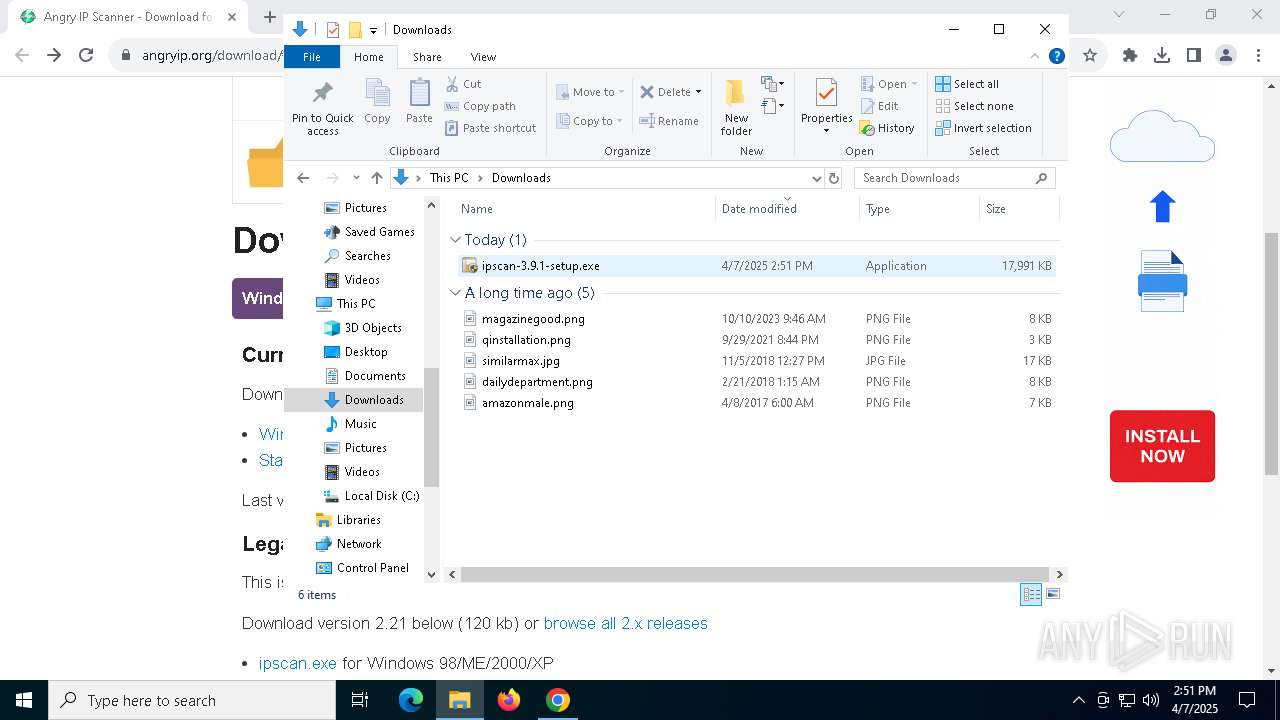The image size is (1280, 720).
Task: Open Properties in the ribbon
Action: (826, 108)
